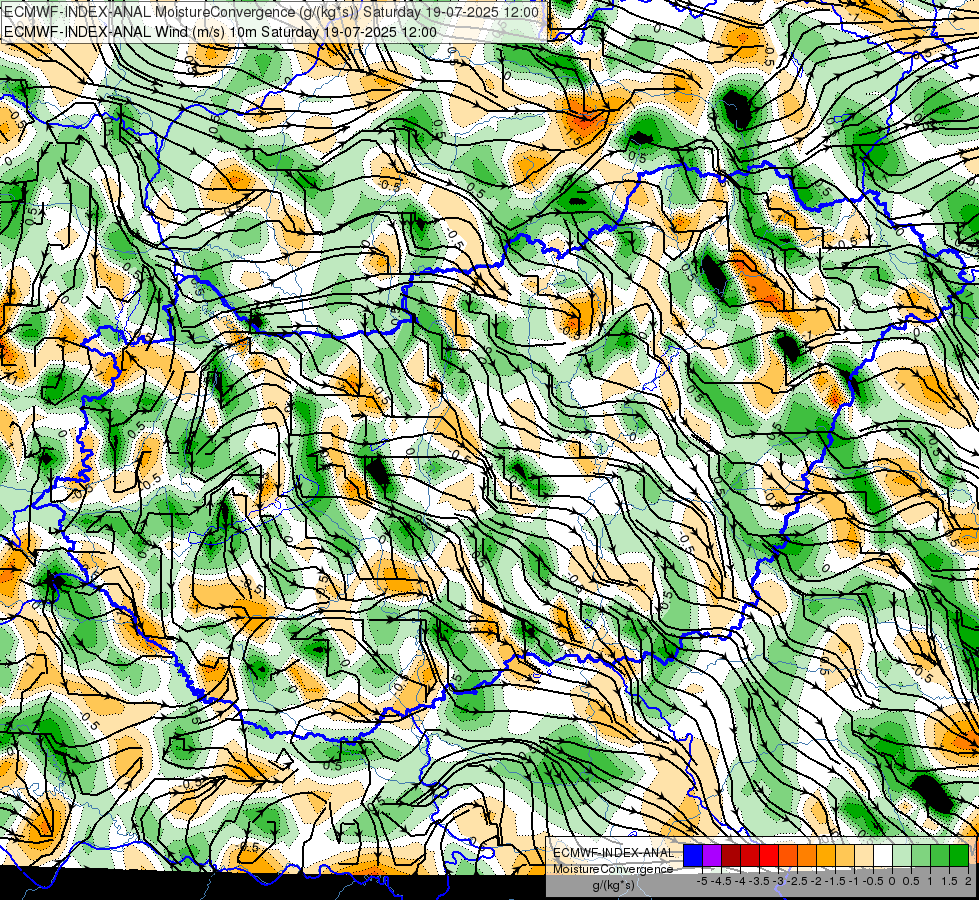Click the white legend swatch left of 0
The width and height of the screenshot is (979, 900).
(883, 855)
